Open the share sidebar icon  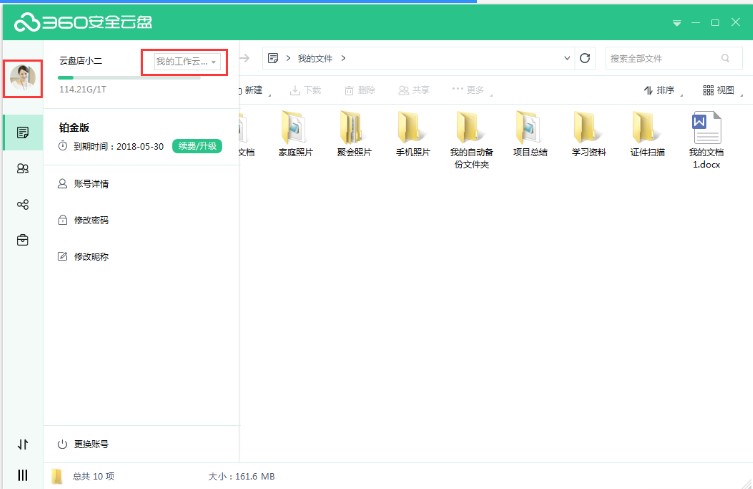[23, 204]
